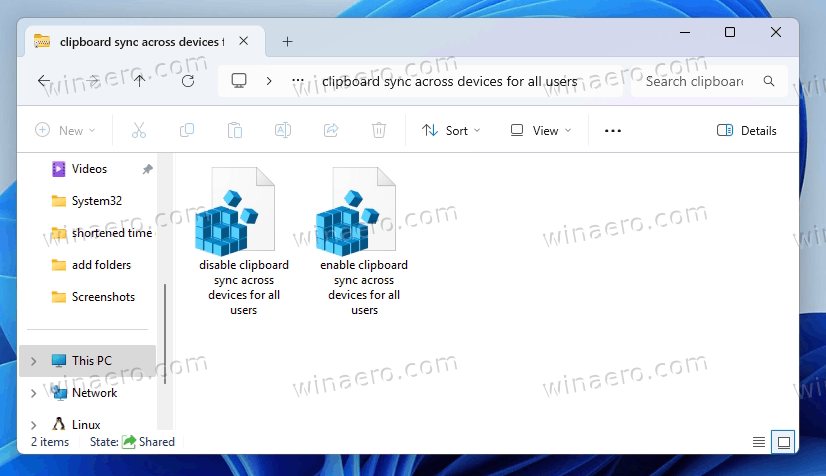Screen dimensions: 826x476
Task: Open the View dropdown menu
Action: click(x=541, y=130)
